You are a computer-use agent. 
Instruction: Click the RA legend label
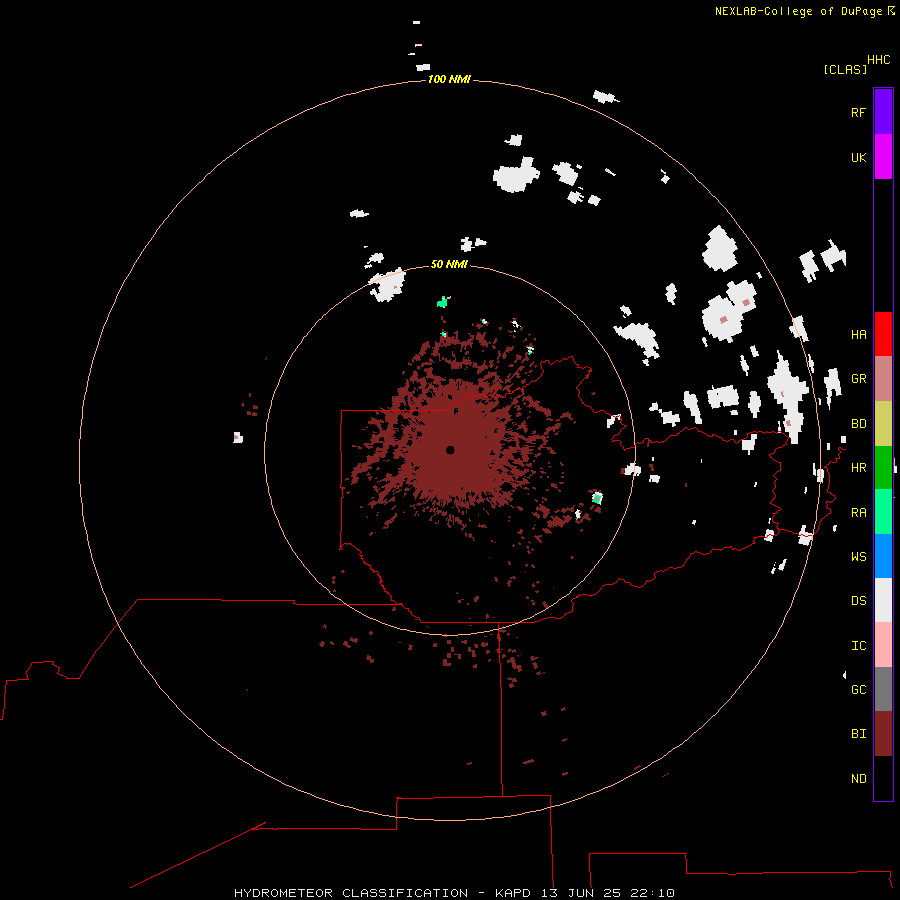(x=858, y=513)
